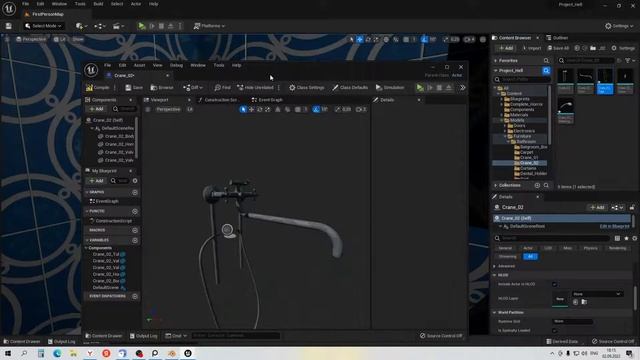Open Content Browser Settings
Image resolution: width=640 pixels, height=360 pixels.
(x=623, y=48)
